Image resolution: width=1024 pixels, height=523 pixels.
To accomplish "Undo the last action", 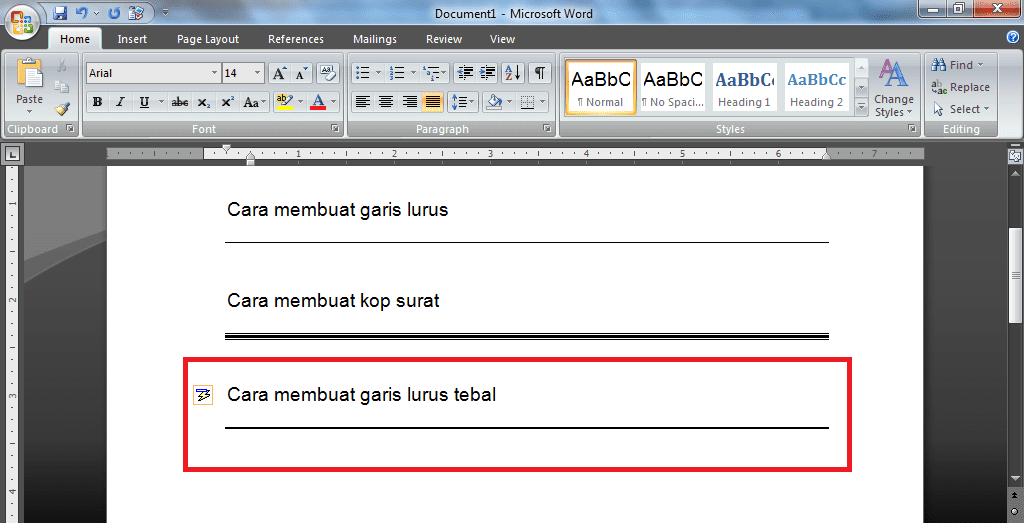I will 81,12.
